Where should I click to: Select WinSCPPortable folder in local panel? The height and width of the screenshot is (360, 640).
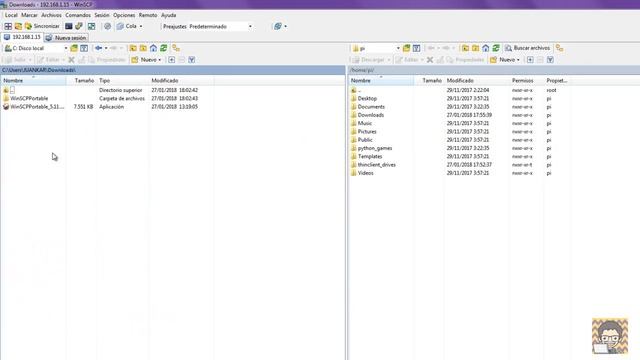(29, 98)
